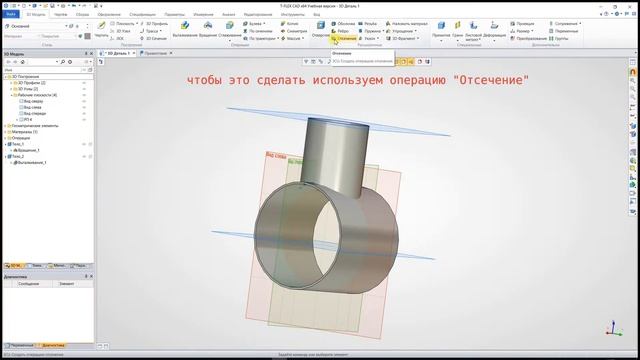Click the Проекция (Projection) tool
The image size is (640, 360).
click(x=522, y=24)
